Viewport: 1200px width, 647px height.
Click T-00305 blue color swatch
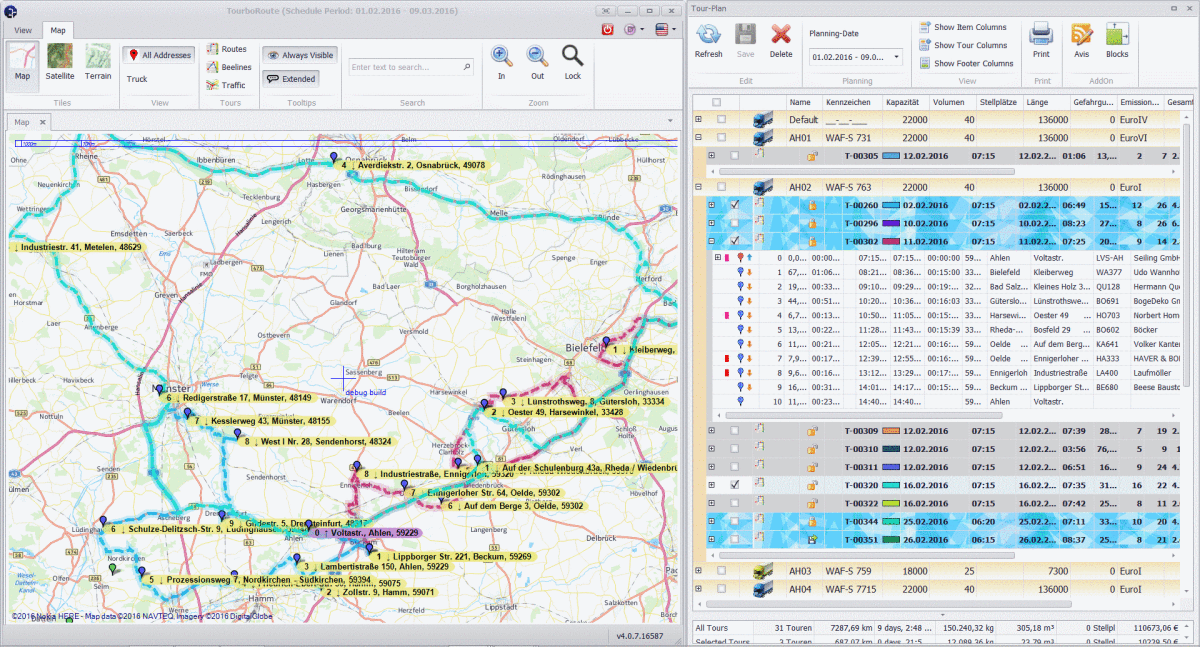click(891, 155)
